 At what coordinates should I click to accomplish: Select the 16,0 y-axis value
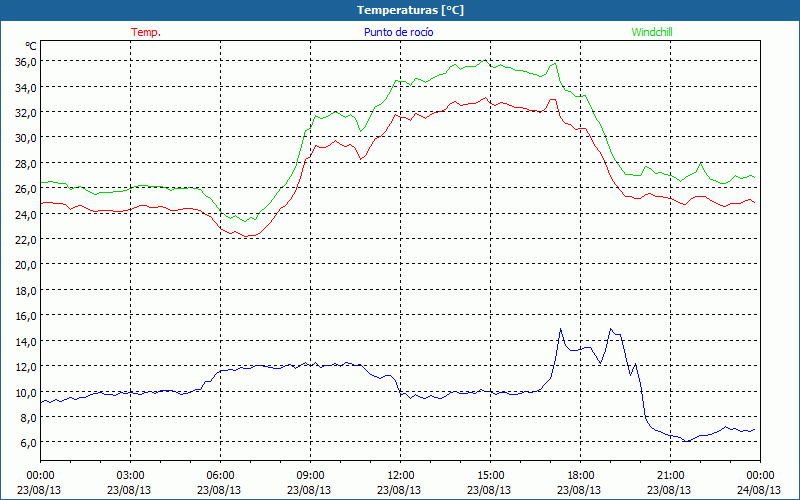click(27, 316)
